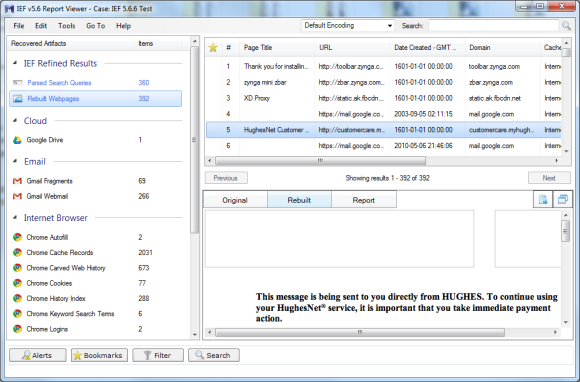Click the results table horizontal scrollbar
The image size is (580, 382).
pos(320,160)
